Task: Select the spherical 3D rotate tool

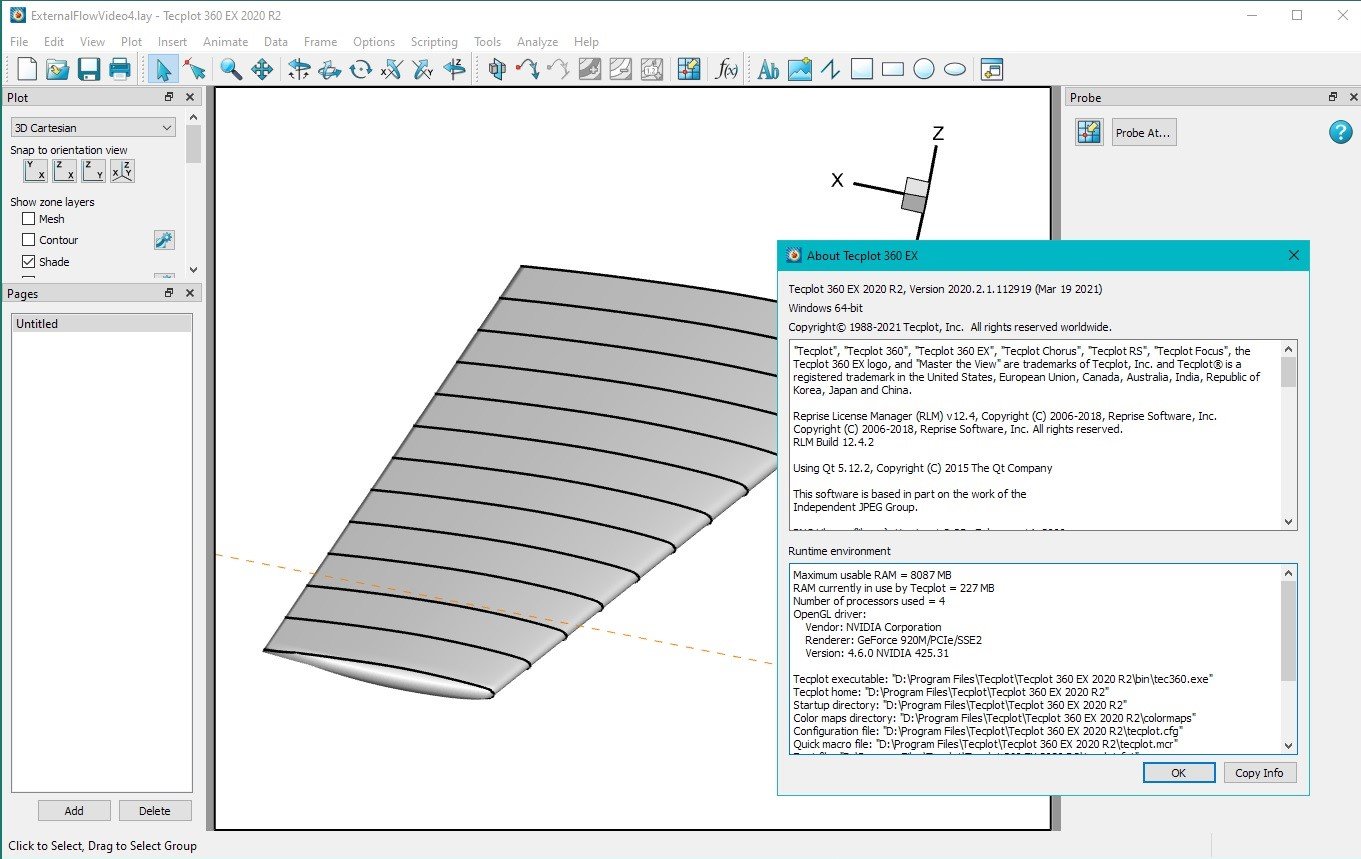Action: 299,69
